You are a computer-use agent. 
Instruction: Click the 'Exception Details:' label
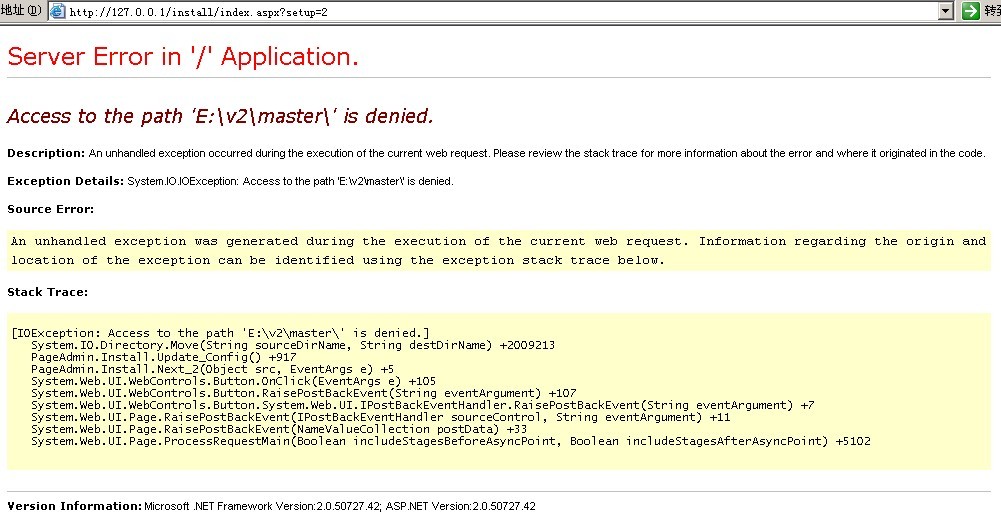point(65,181)
